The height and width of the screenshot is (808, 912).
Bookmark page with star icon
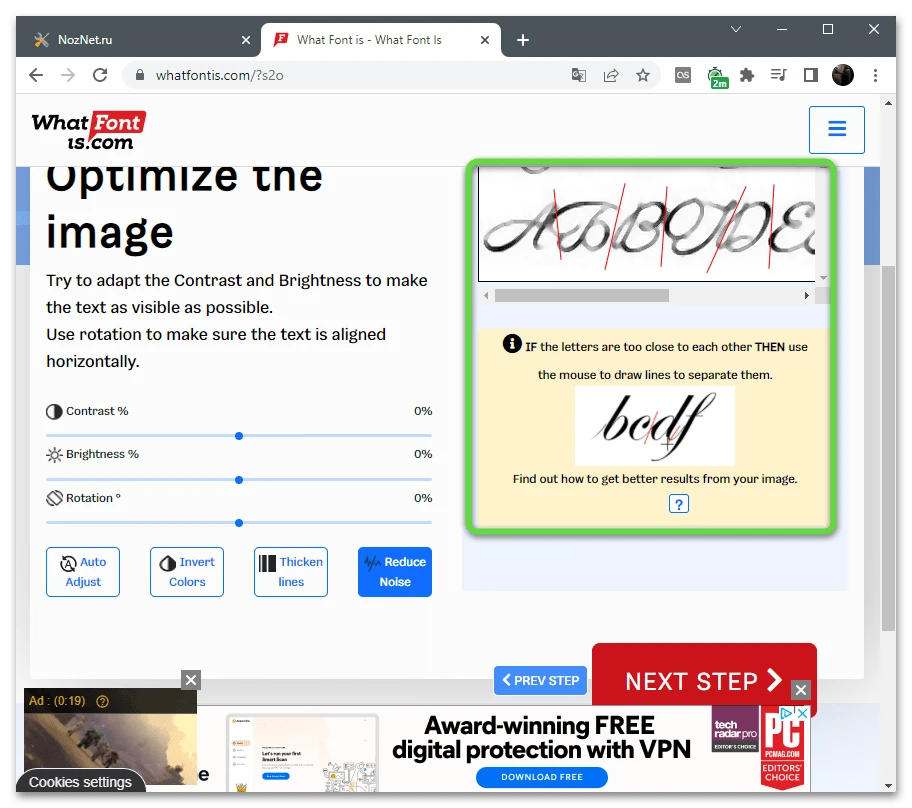[642, 75]
